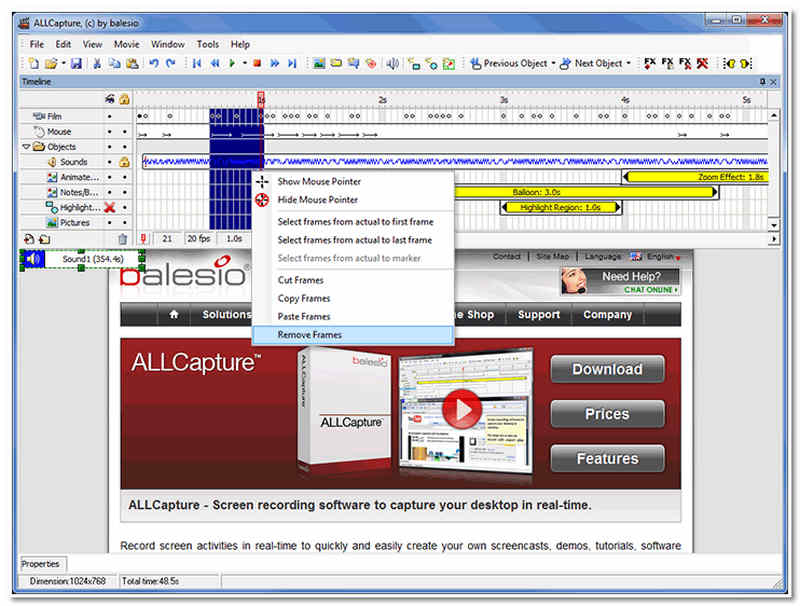Image resolution: width=800 pixels, height=606 pixels.
Task: Click the Cut scissors icon in toolbar
Action: (x=97, y=63)
